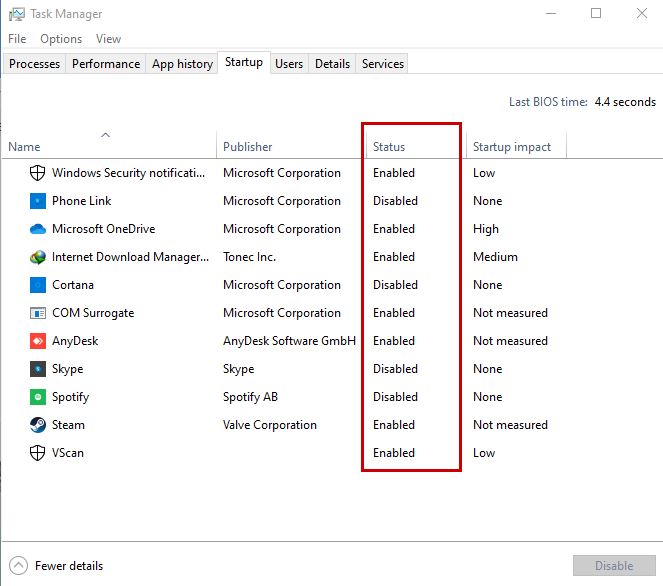Screen dimensions: 663x586
Task: Select the Phone Link startup icon
Action: 38,201
